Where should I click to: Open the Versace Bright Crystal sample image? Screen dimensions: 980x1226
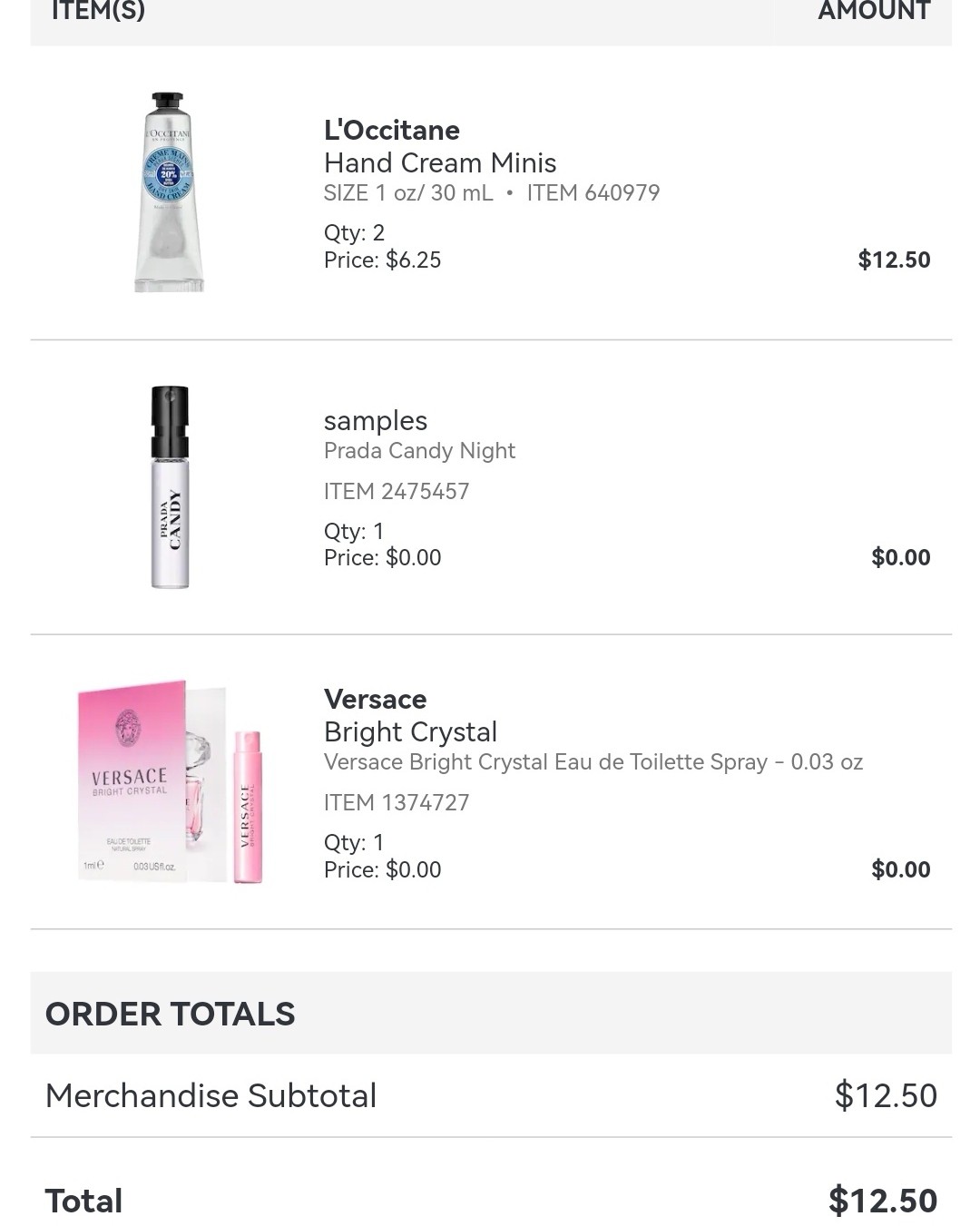170,781
